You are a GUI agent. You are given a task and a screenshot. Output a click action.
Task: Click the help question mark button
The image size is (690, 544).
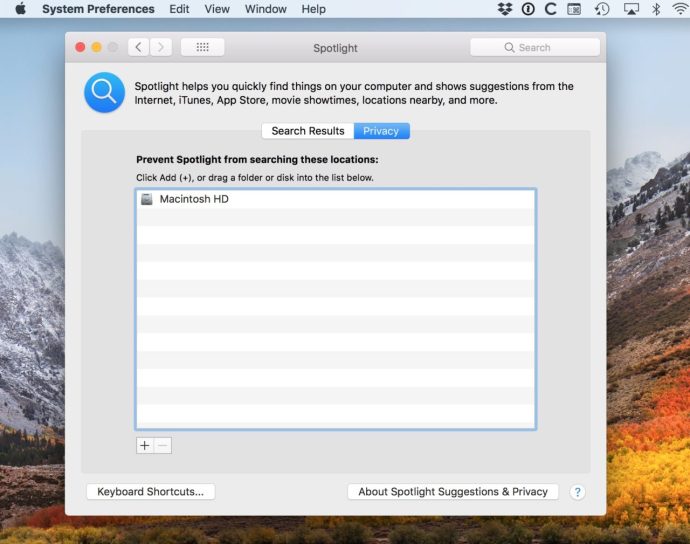point(577,492)
